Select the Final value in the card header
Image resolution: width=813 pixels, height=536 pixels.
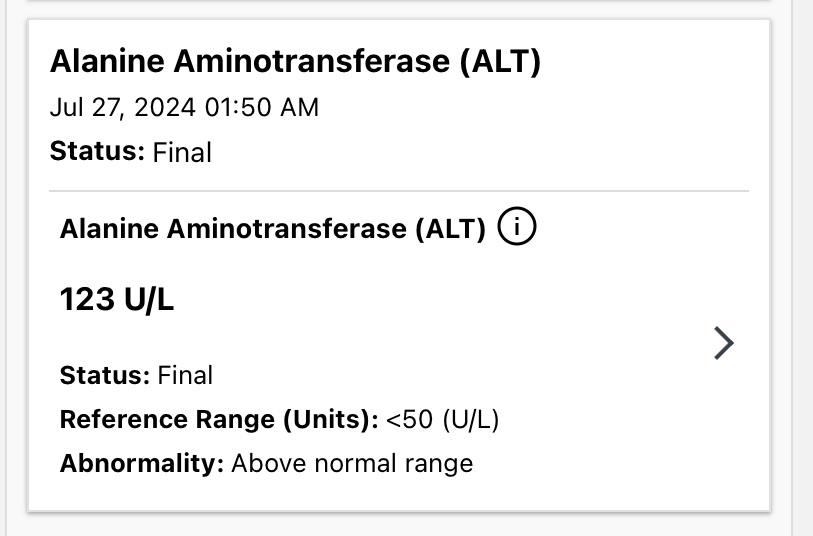click(182, 153)
